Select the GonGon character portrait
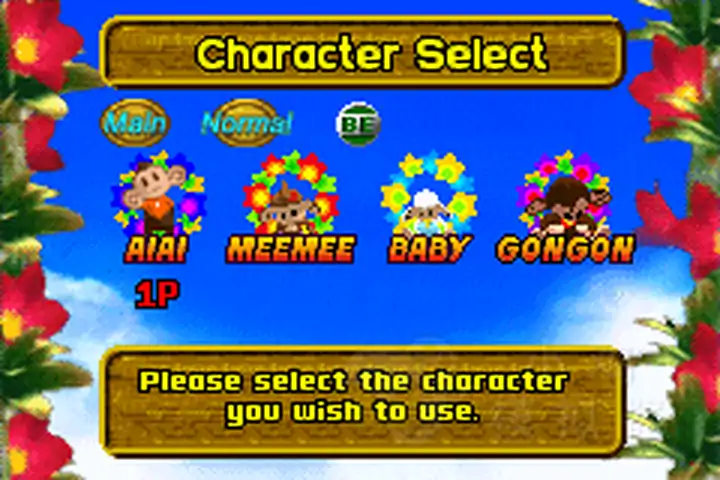This screenshot has height=480, width=720. [566, 193]
